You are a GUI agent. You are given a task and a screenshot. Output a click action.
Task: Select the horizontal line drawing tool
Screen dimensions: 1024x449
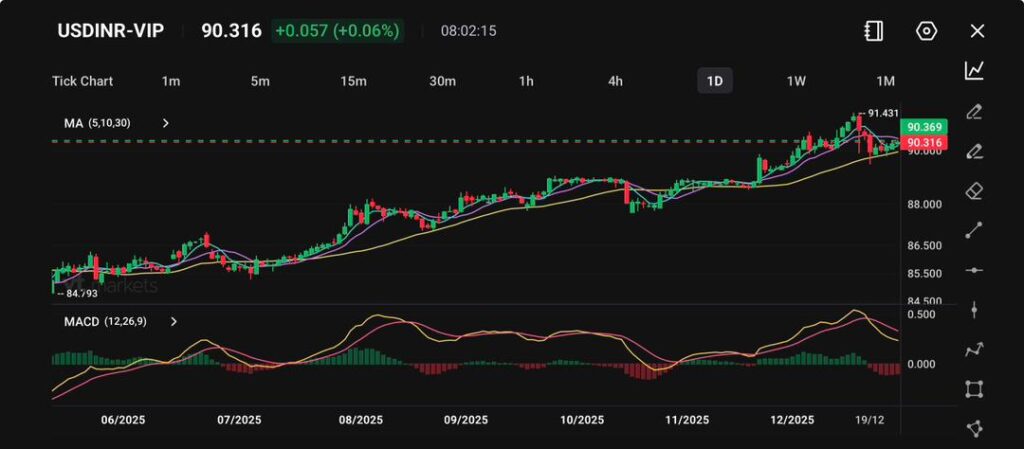(974, 270)
